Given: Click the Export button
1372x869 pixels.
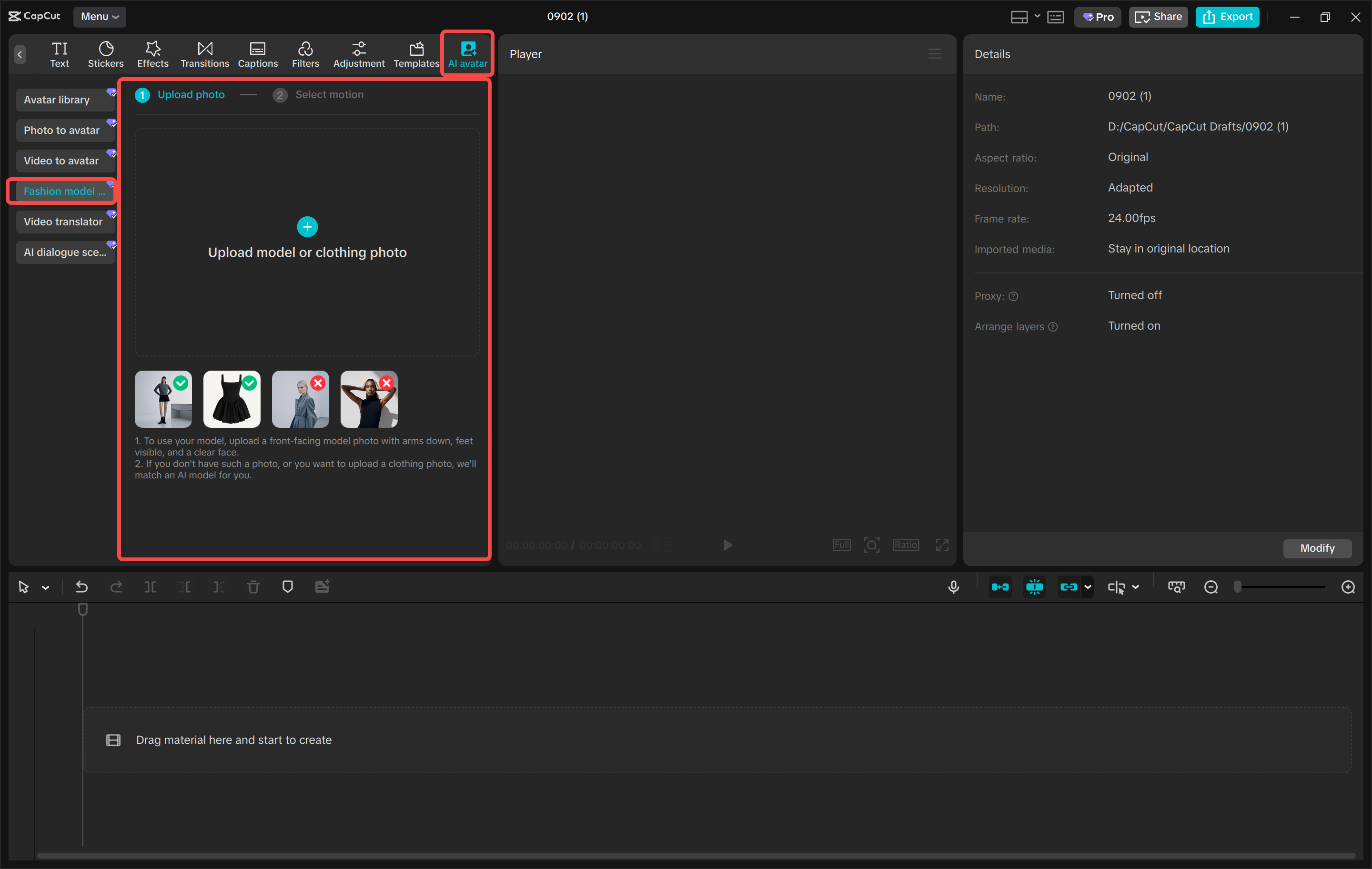Looking at the screenshot, I should [x=1227, y=17].
